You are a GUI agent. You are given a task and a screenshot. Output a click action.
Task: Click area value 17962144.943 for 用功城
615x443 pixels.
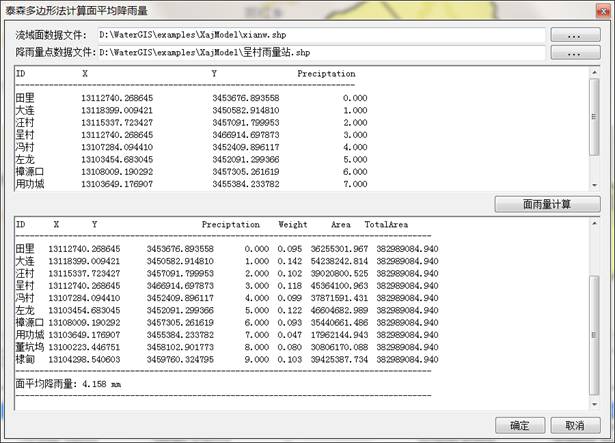[339, 335]
